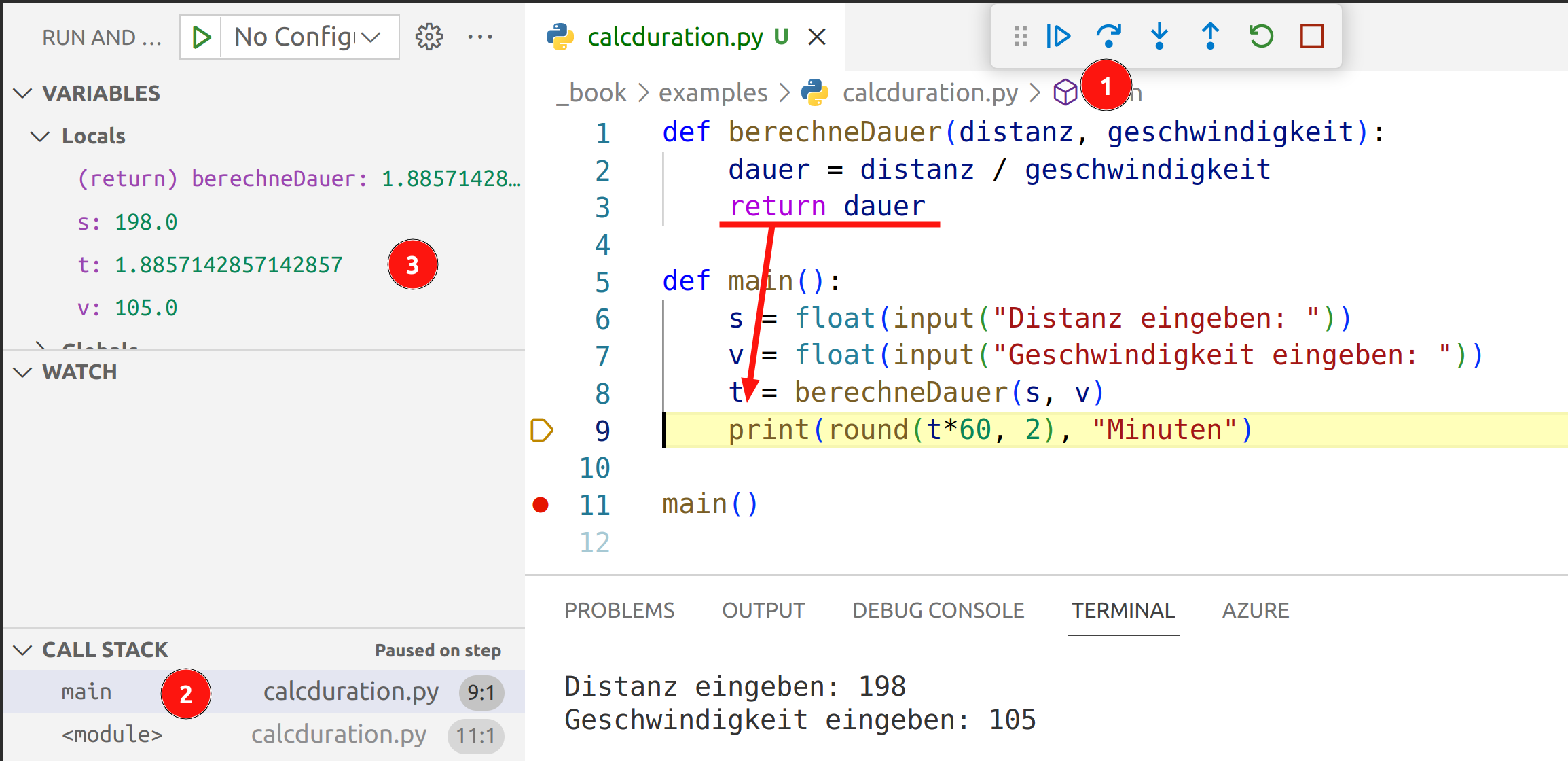
Task: Click 'dauer = distanz / geschwindigkeit' on line 2
Action: [x=999, y=169]
